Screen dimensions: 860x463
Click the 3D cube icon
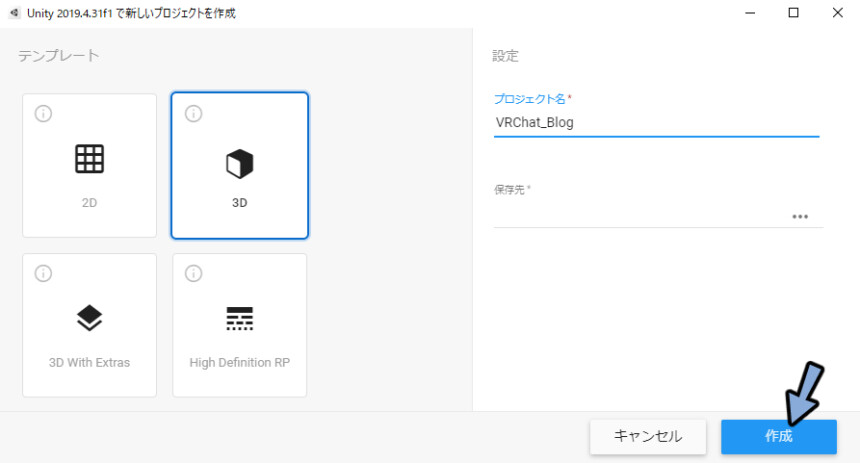pos(240,163)
